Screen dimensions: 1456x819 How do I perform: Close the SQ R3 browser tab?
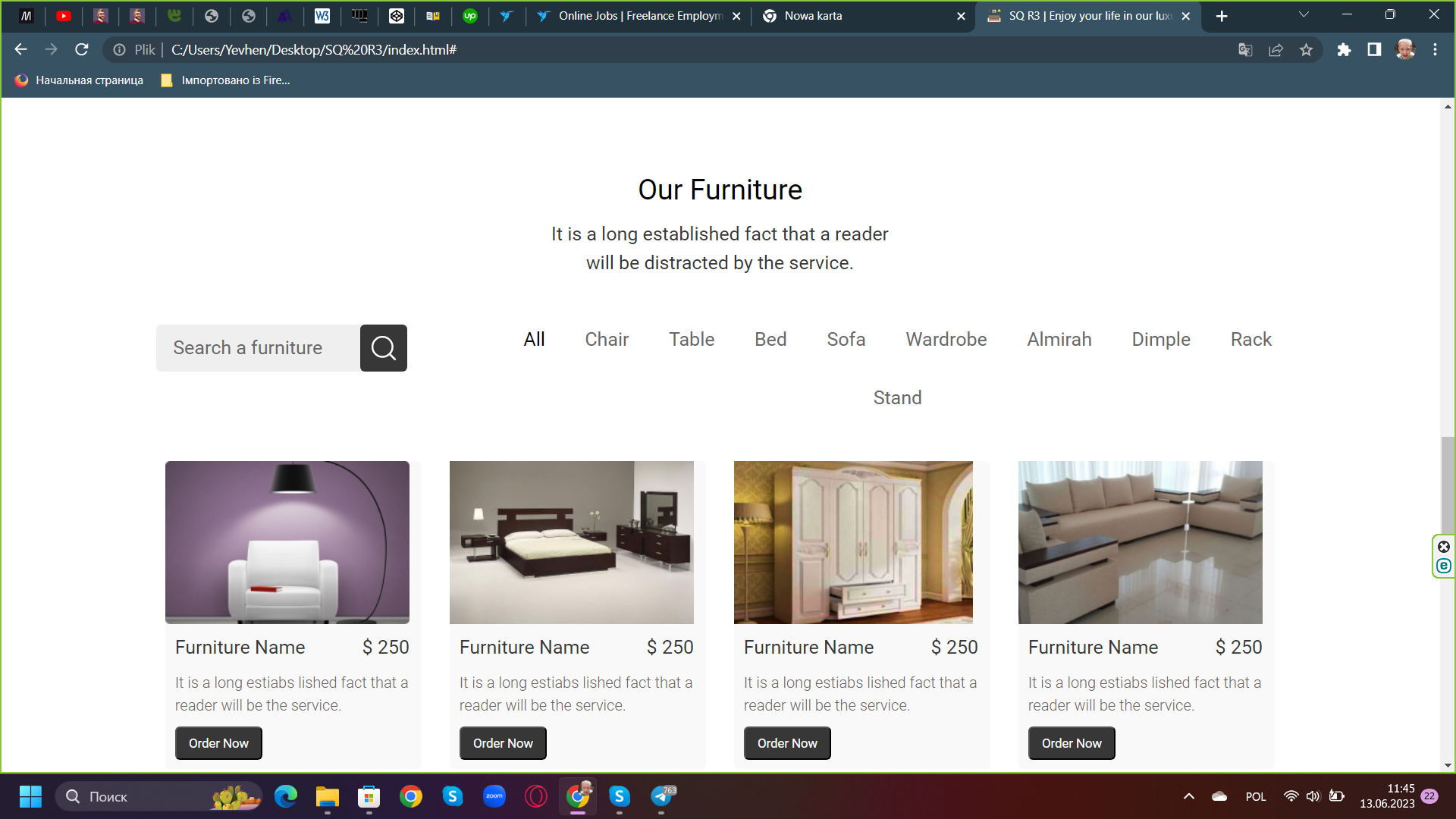[x=1186, y=16]
